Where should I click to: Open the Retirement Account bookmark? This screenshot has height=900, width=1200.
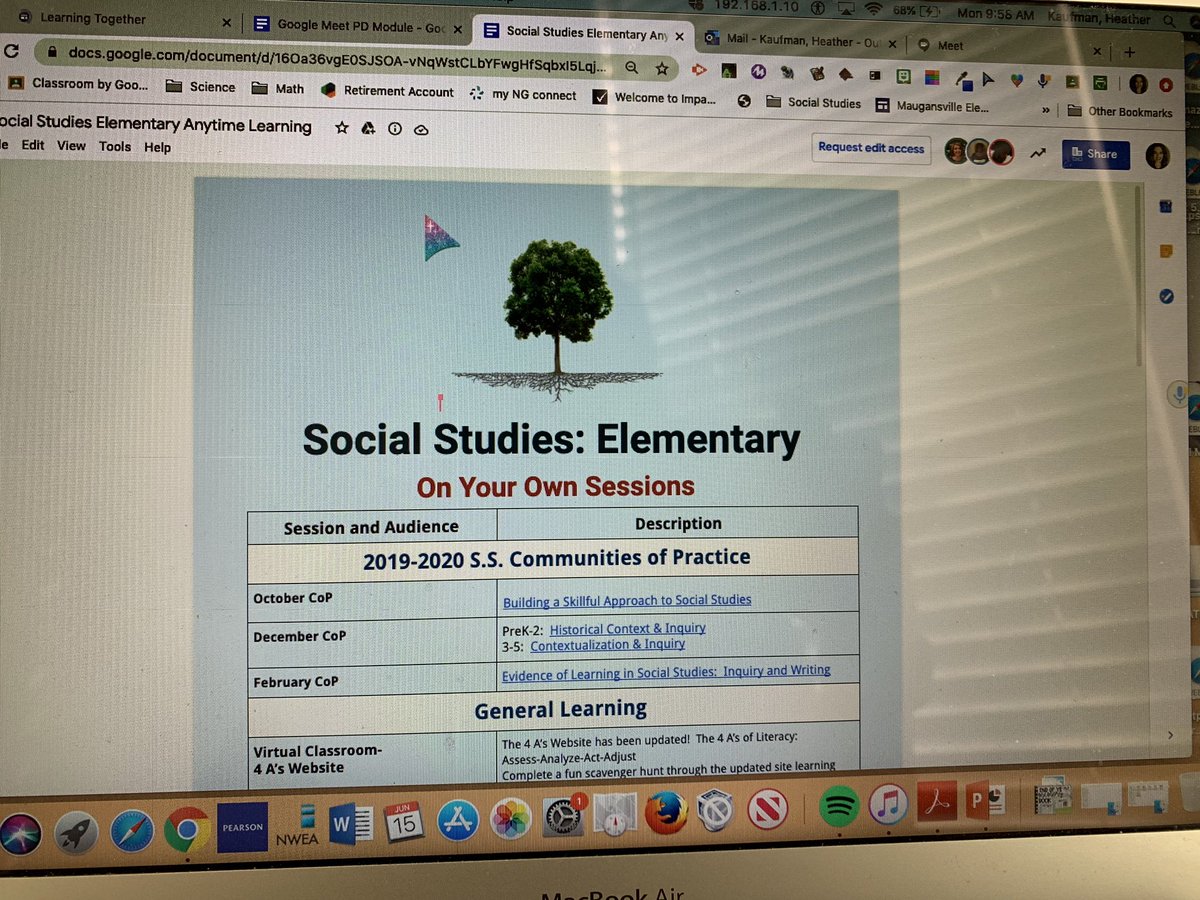(388, 91)
